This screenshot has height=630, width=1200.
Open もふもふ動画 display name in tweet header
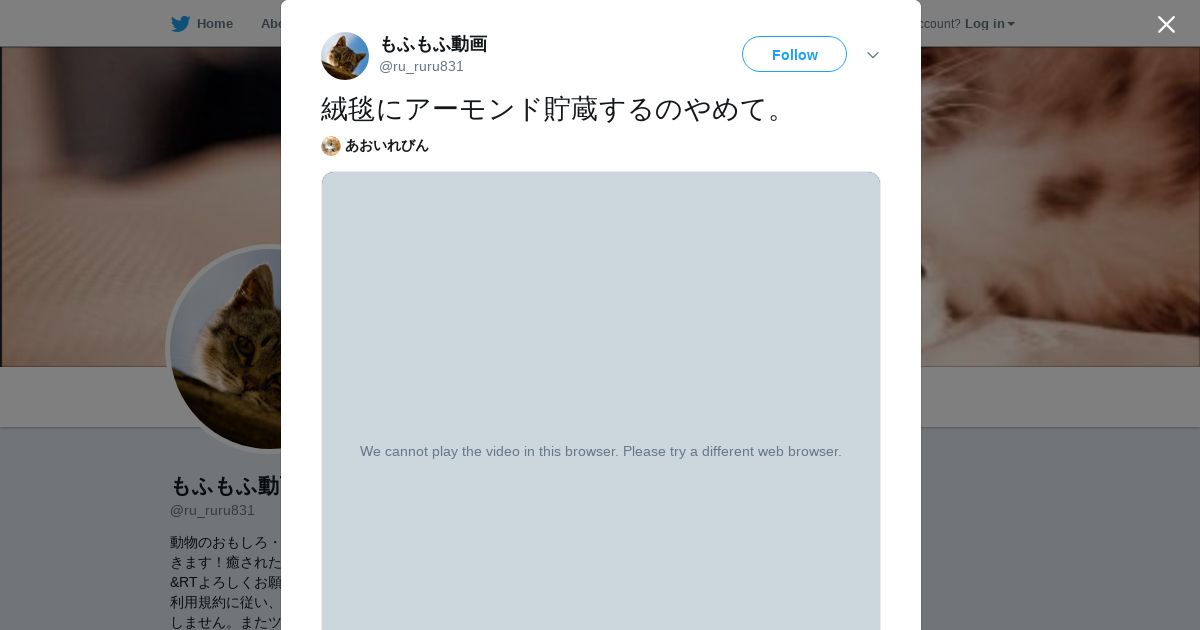pyautogui.click(x=433, y=44)
